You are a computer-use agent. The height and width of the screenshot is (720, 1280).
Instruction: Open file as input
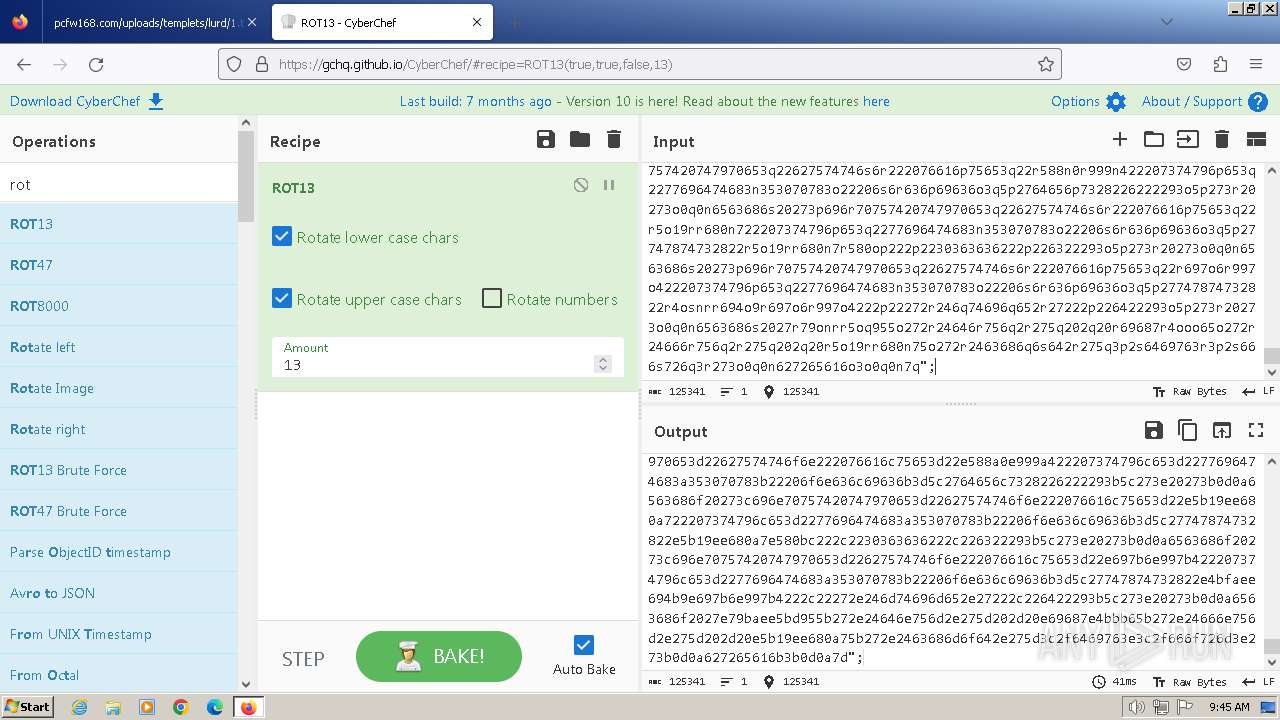[x=1187, y=140]
